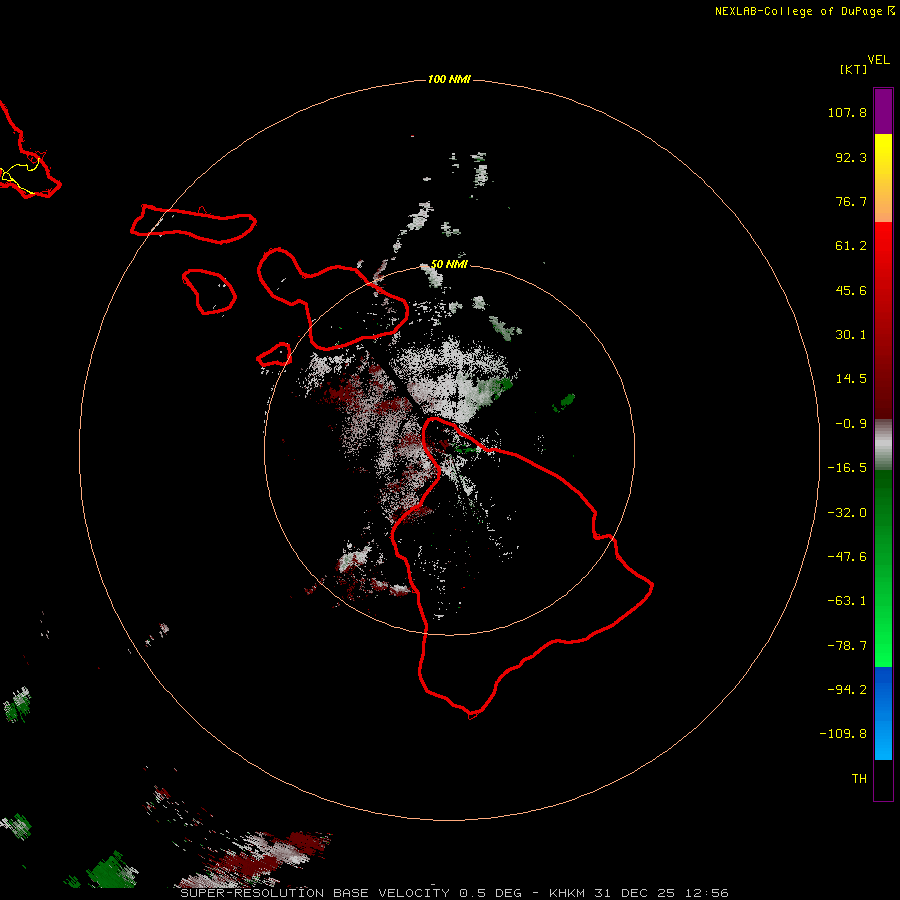
Task: Click the 76.7 legend value
Action: tap(851, 201)
